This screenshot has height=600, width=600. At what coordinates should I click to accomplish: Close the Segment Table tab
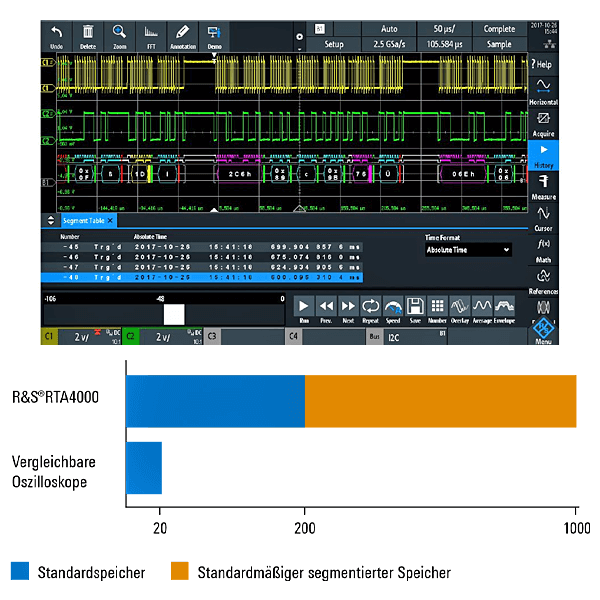[x=110, y=220]
